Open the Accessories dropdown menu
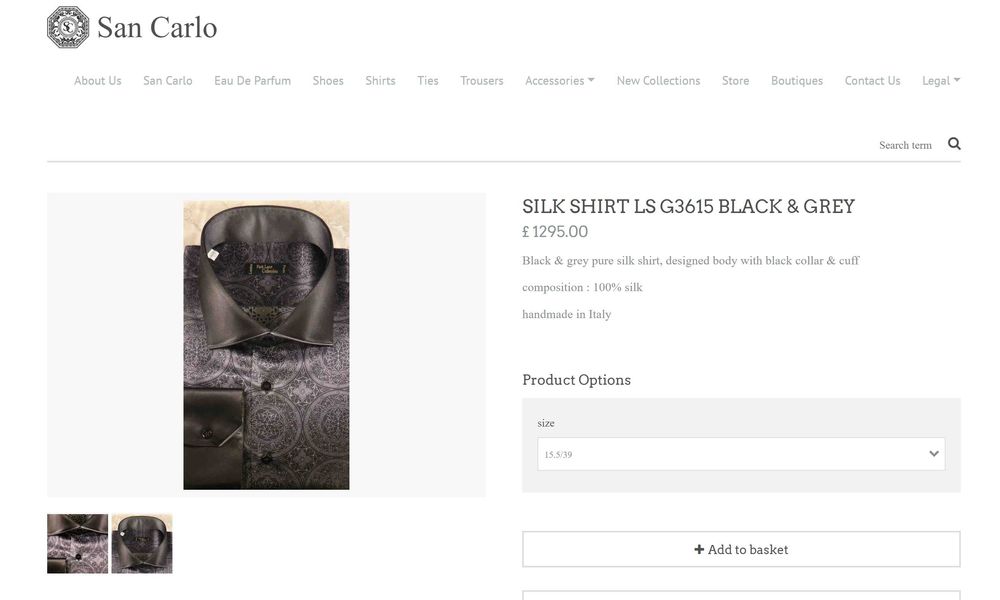 click(559, 81)
